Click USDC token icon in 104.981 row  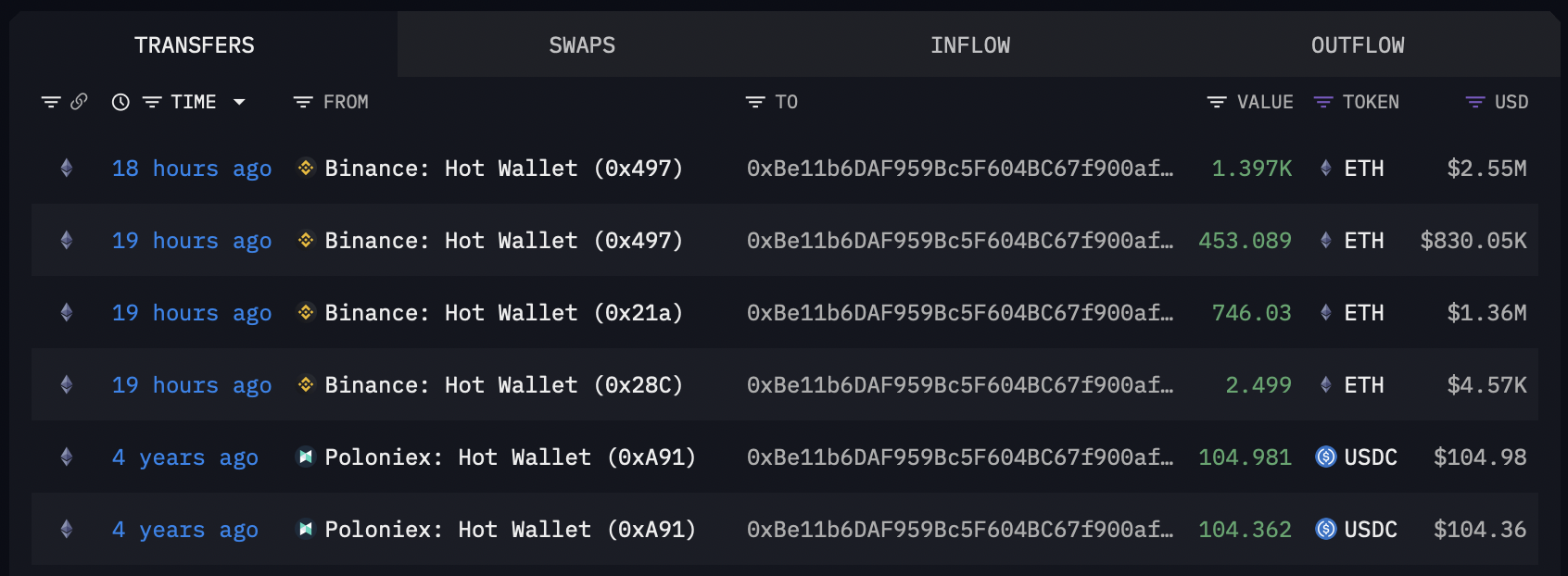point(1326,457)
